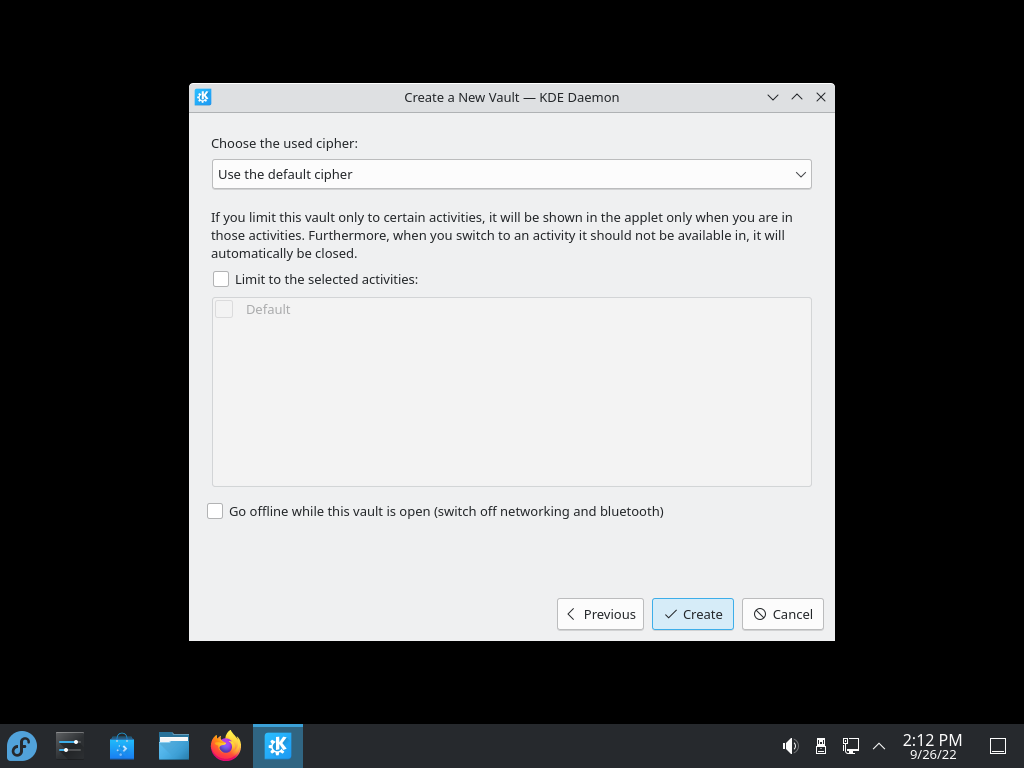Go back with the Previous button

(x=600, y=614)
